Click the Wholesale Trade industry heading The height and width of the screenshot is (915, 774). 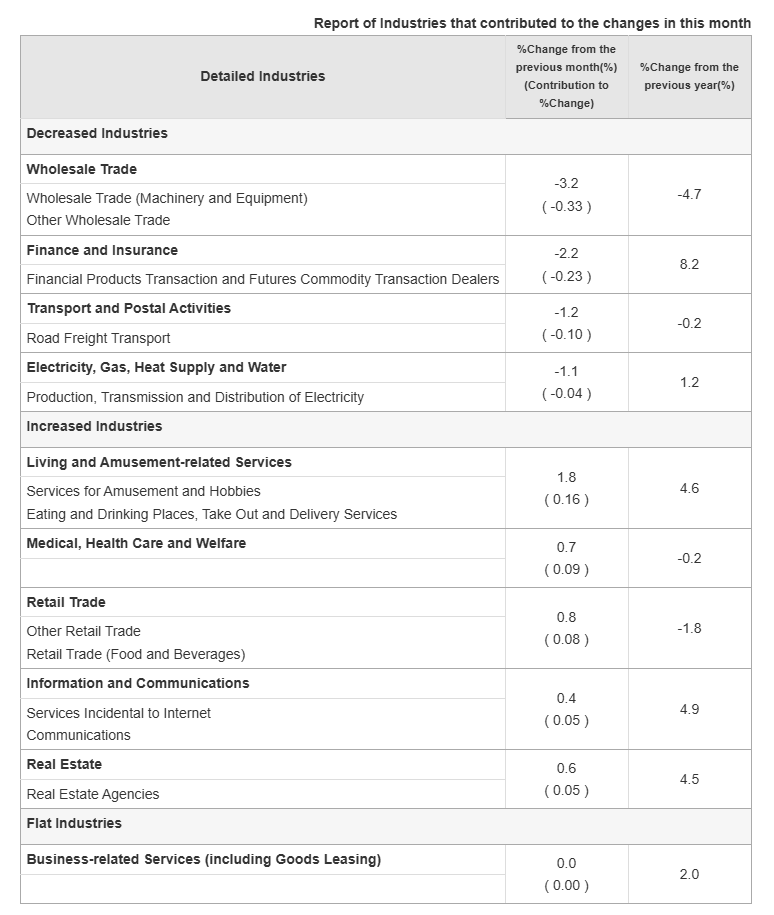click(82, 170)
